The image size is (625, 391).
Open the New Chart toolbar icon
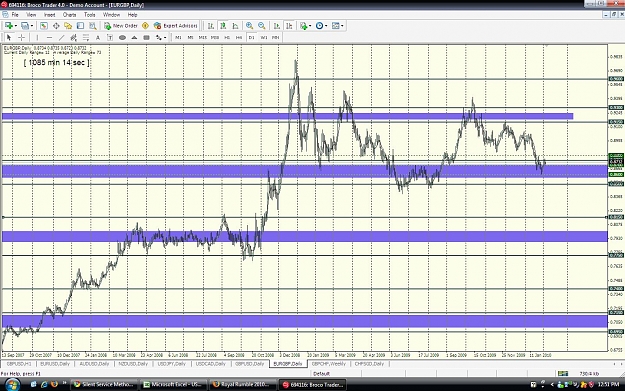tap(8, 26)
